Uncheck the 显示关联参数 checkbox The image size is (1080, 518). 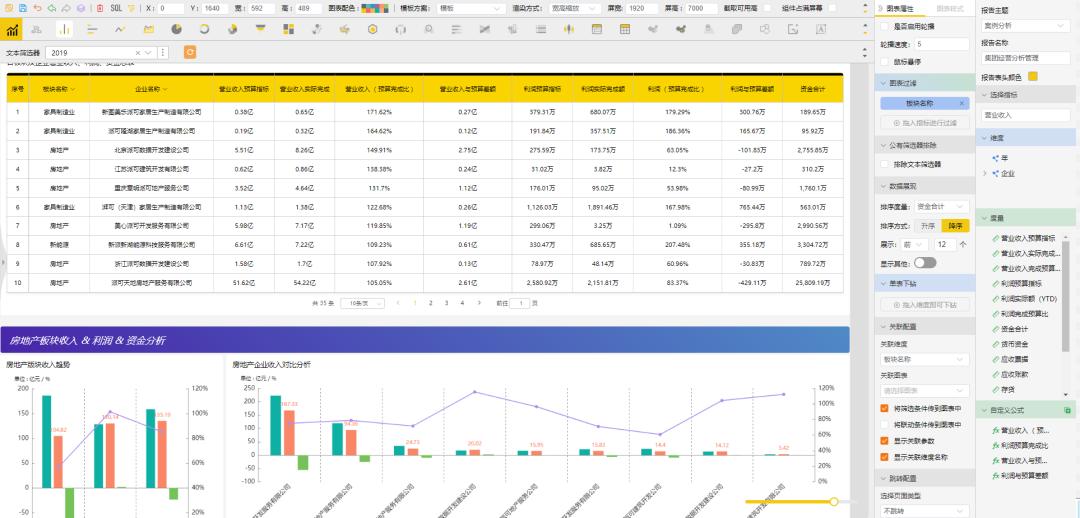[x=885, y=441]
